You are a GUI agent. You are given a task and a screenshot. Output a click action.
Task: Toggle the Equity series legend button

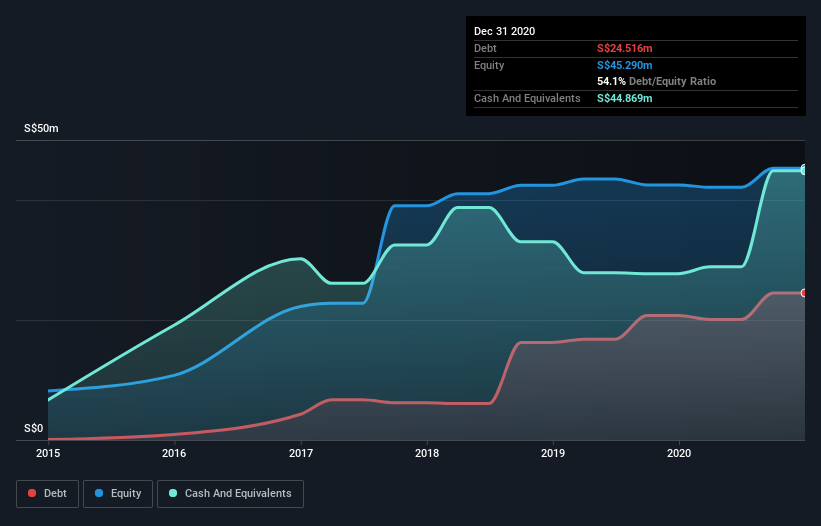(x=118, y=494)
